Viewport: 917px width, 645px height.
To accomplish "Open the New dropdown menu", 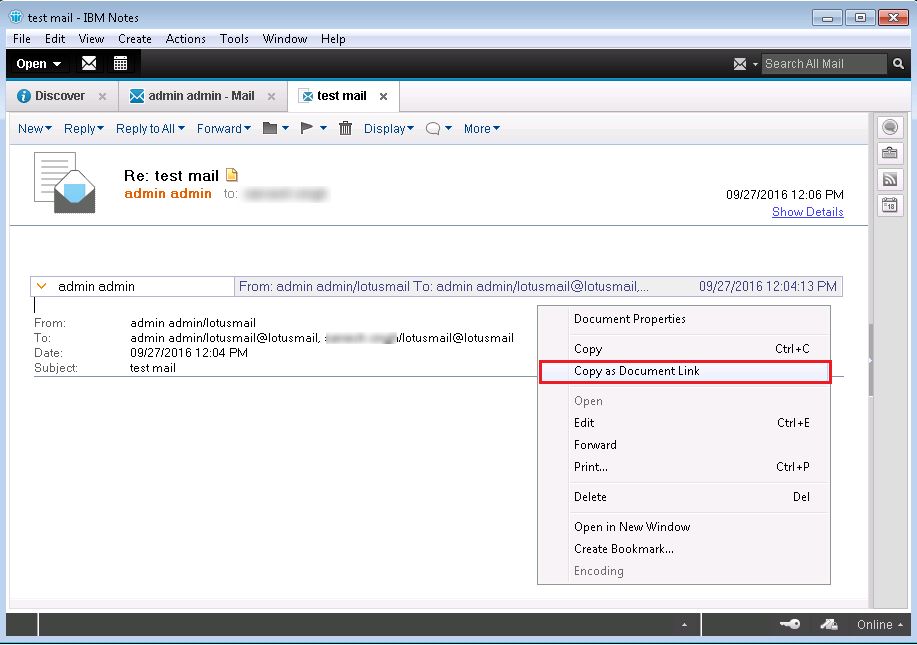I will point(35,129).
